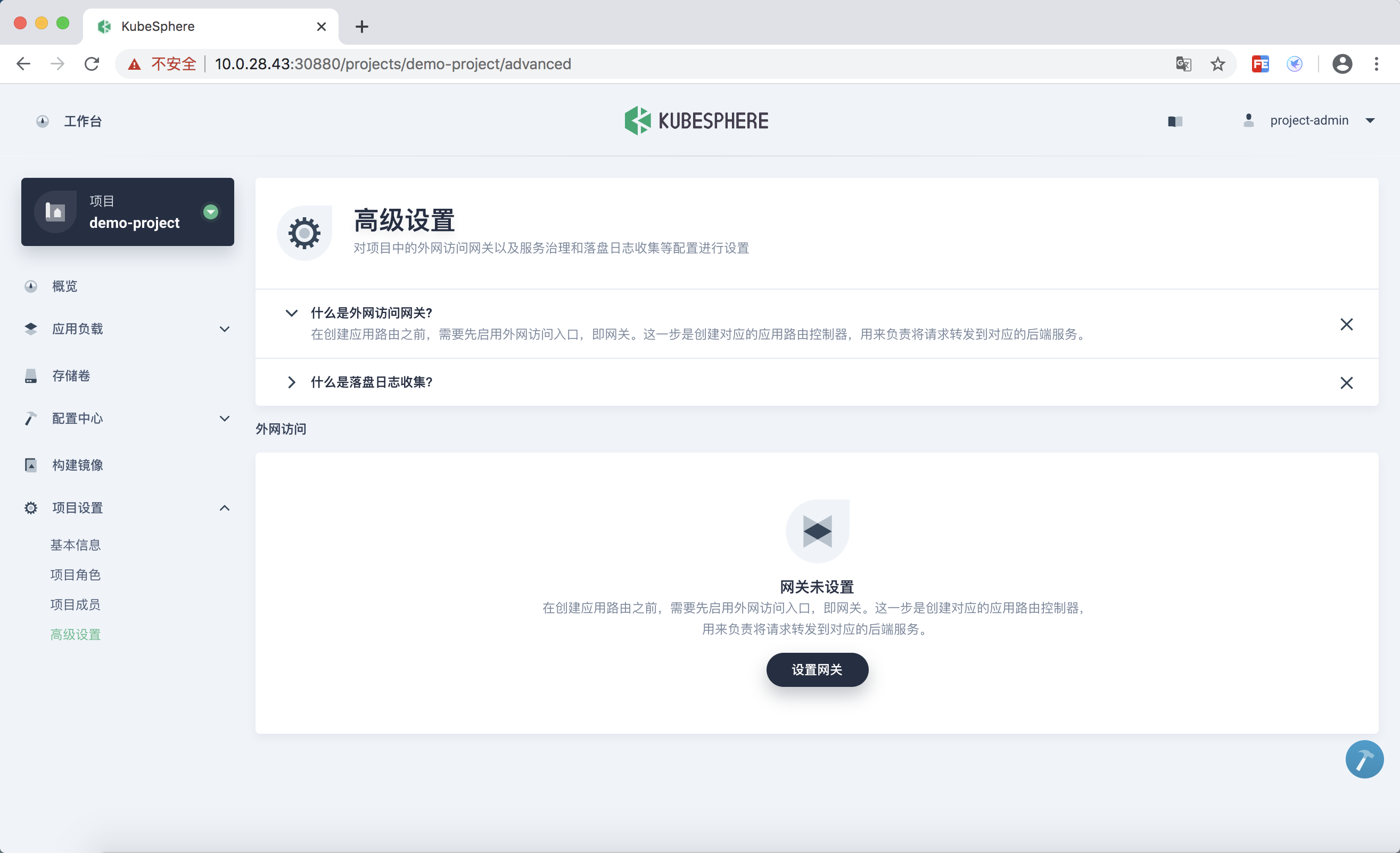The image size is (1400, 853).
Task: Open the Chrome profile avatar icon
Action: 1341,64
